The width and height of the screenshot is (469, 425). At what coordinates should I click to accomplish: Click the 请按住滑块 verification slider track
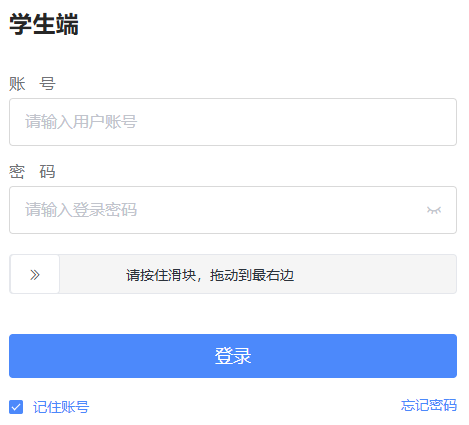pyautogui.click(x=233, y=274)
